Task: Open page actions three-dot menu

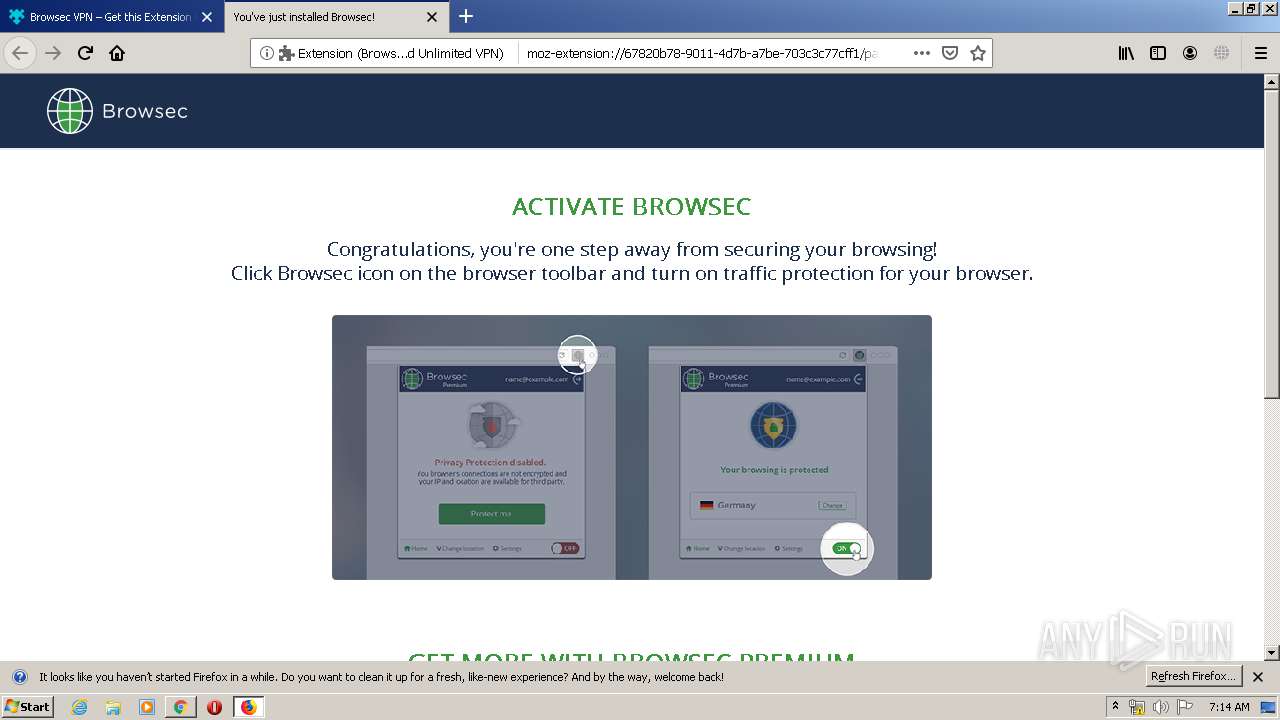Action: coord(921,53)
